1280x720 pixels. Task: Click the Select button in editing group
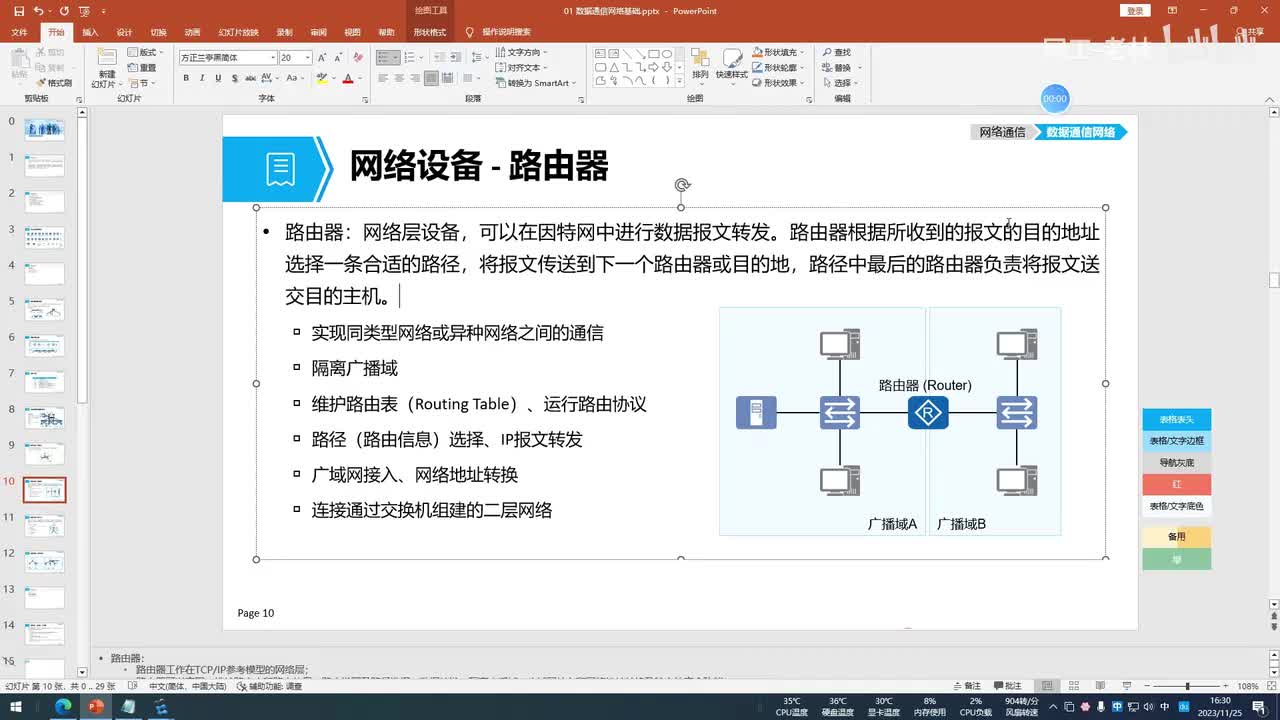click(841, 83)
